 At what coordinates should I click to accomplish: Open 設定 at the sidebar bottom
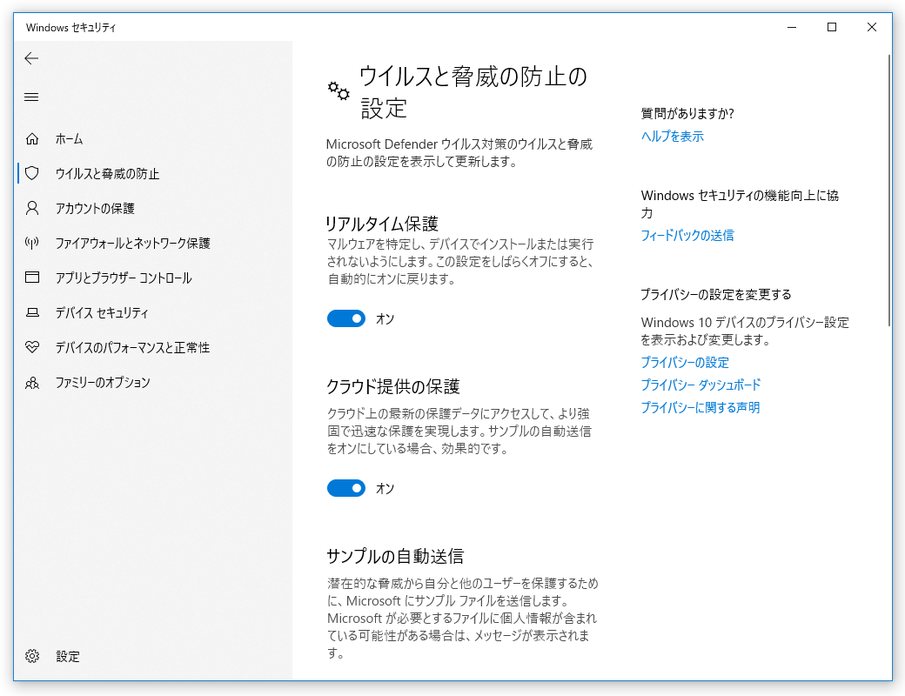68,656
